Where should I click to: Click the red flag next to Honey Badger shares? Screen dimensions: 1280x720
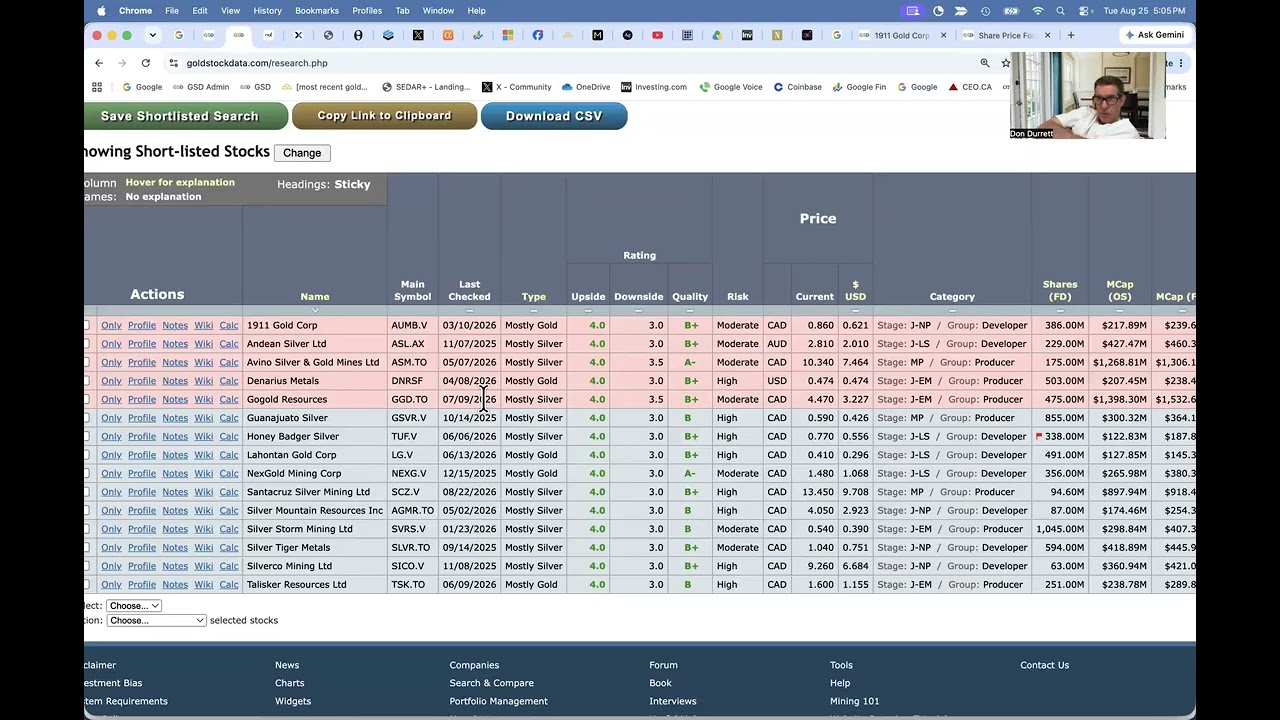[1039, 436]
